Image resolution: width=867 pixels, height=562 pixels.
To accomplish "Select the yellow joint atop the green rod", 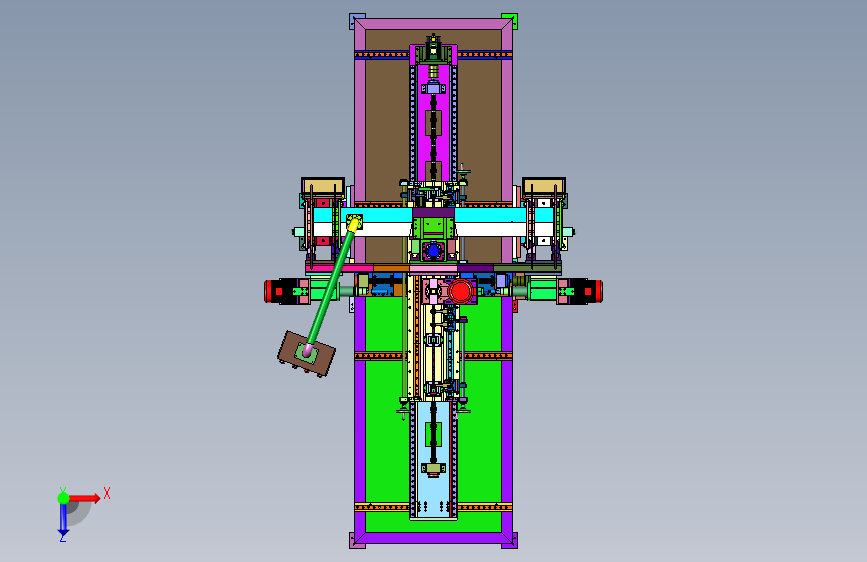I will (354, 223).
